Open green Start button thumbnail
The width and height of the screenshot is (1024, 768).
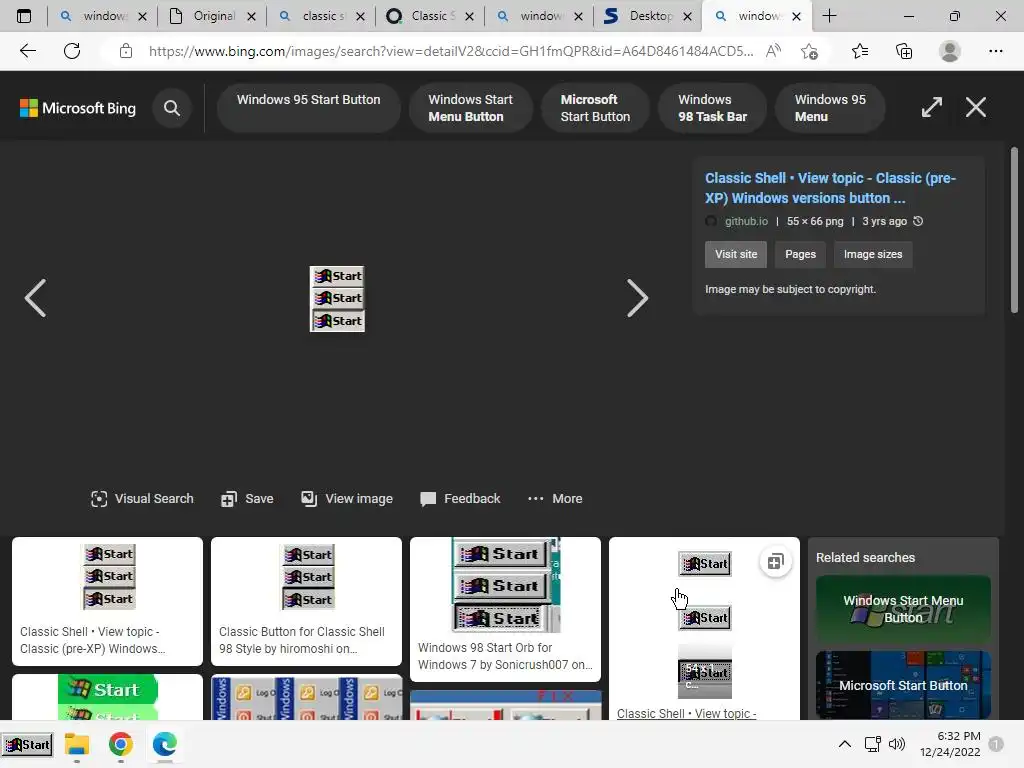[107, 697]
